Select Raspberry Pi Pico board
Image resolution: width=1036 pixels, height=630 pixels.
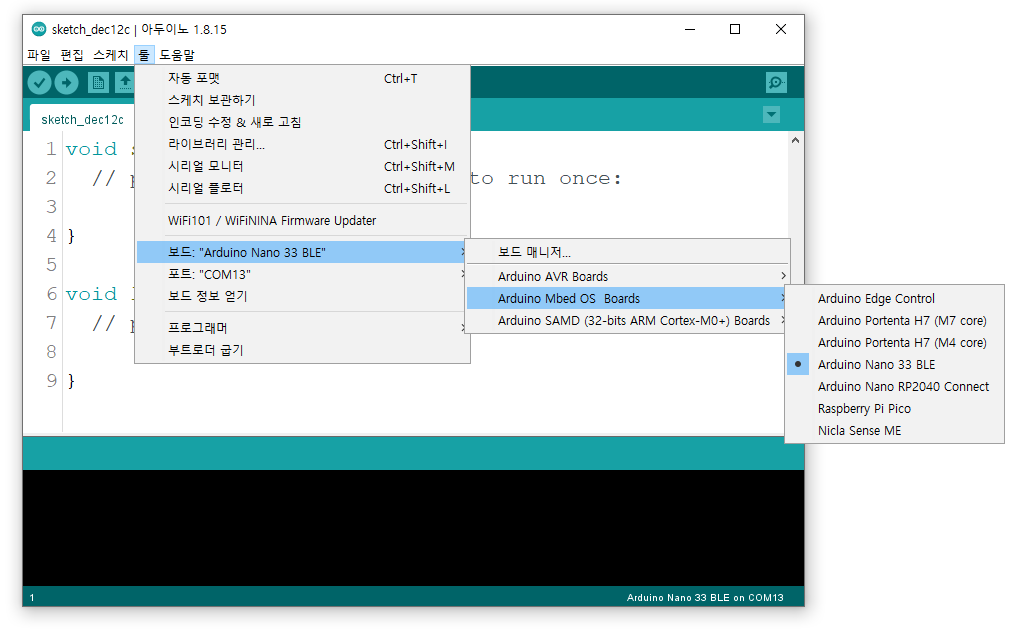[895, 409]
